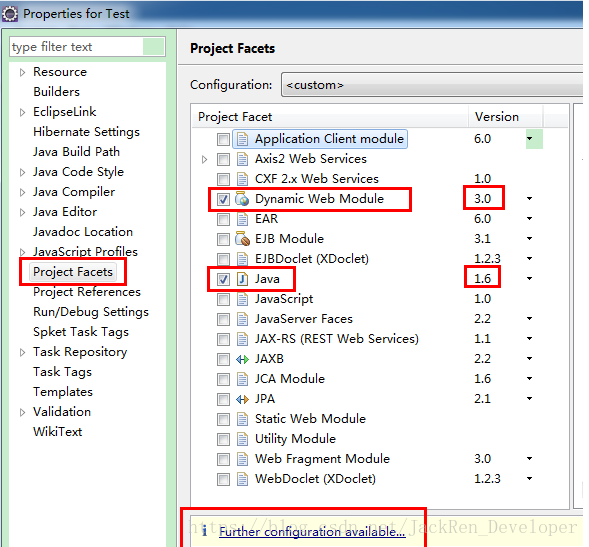Screen dimensions: 589x547
Task: Open the JAX-RS version dropdown arrow
Action: pos(529,338)
